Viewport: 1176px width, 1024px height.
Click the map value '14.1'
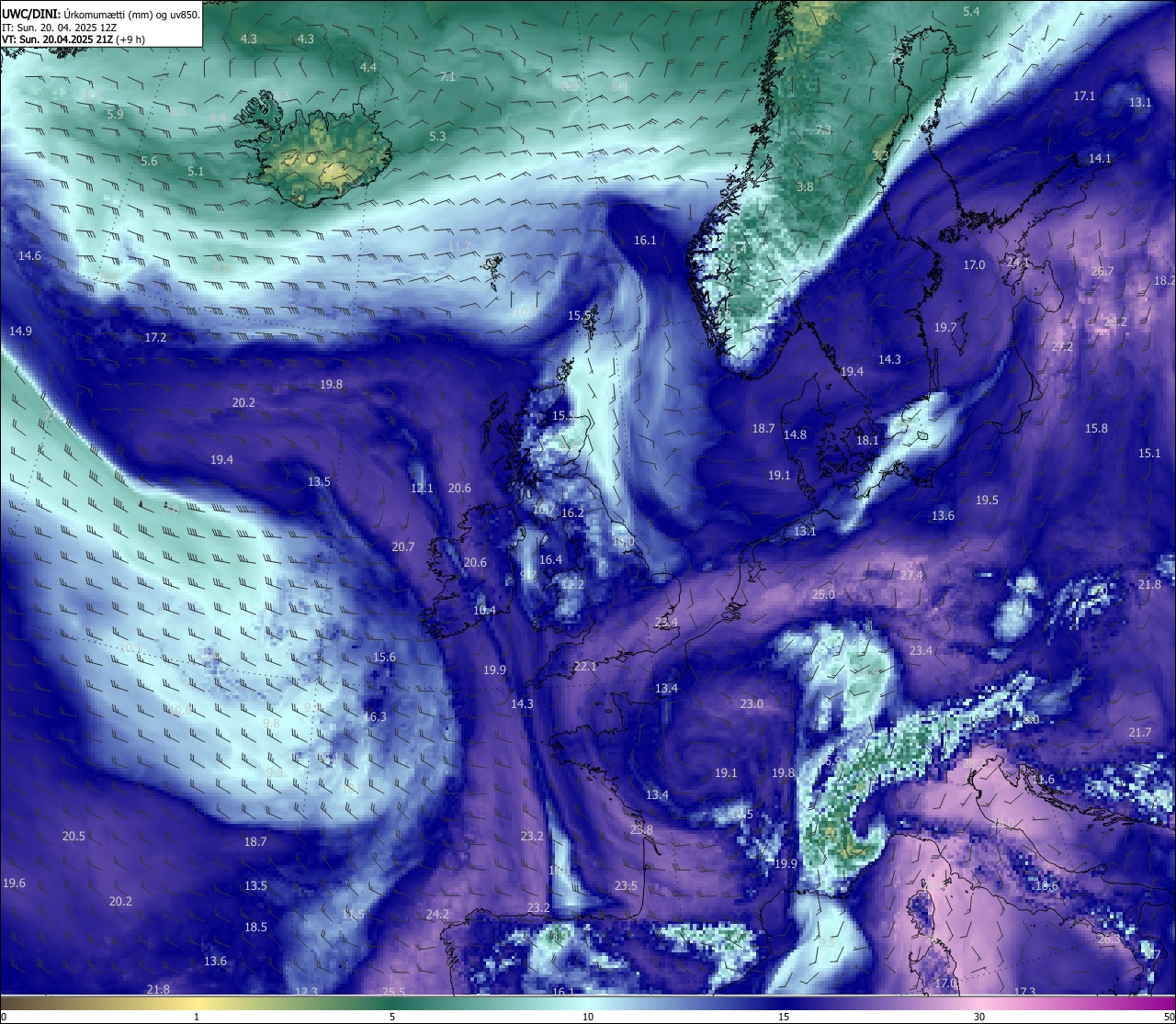pyautogui.click(x=1100, y=159)
